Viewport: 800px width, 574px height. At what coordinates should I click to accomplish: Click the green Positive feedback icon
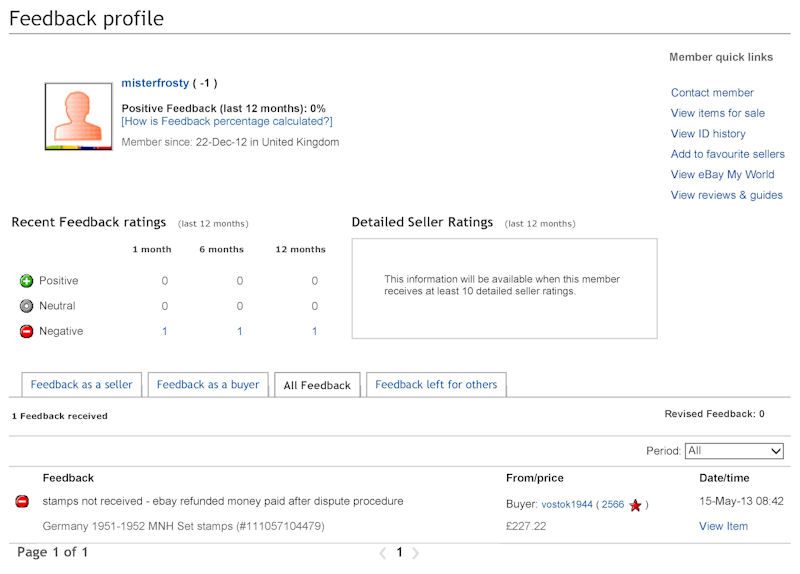(27, 281)
